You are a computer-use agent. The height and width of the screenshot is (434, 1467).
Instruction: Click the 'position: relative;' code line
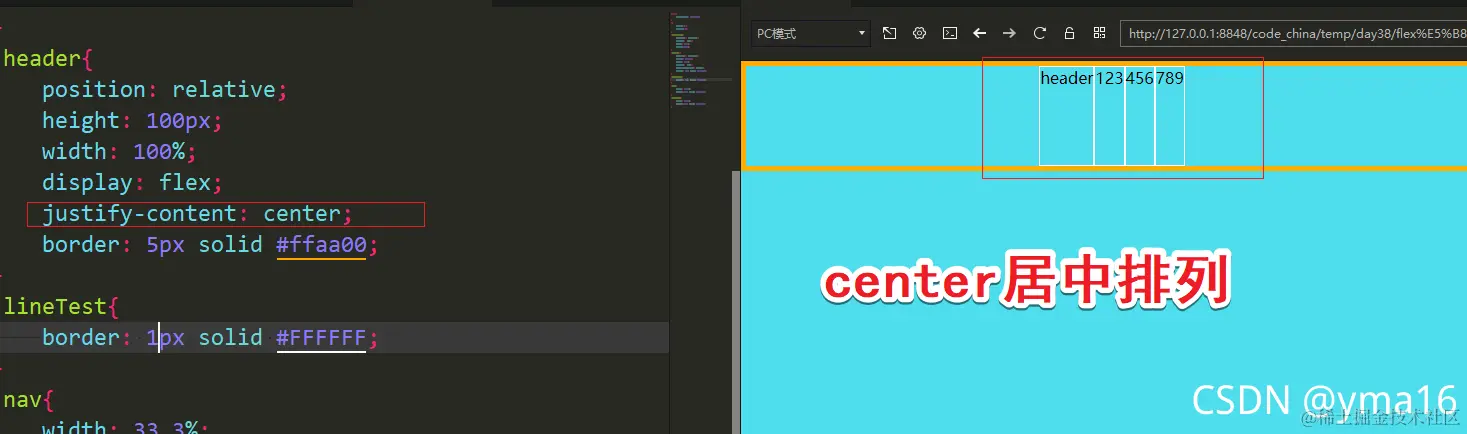[x=164, y=90]
